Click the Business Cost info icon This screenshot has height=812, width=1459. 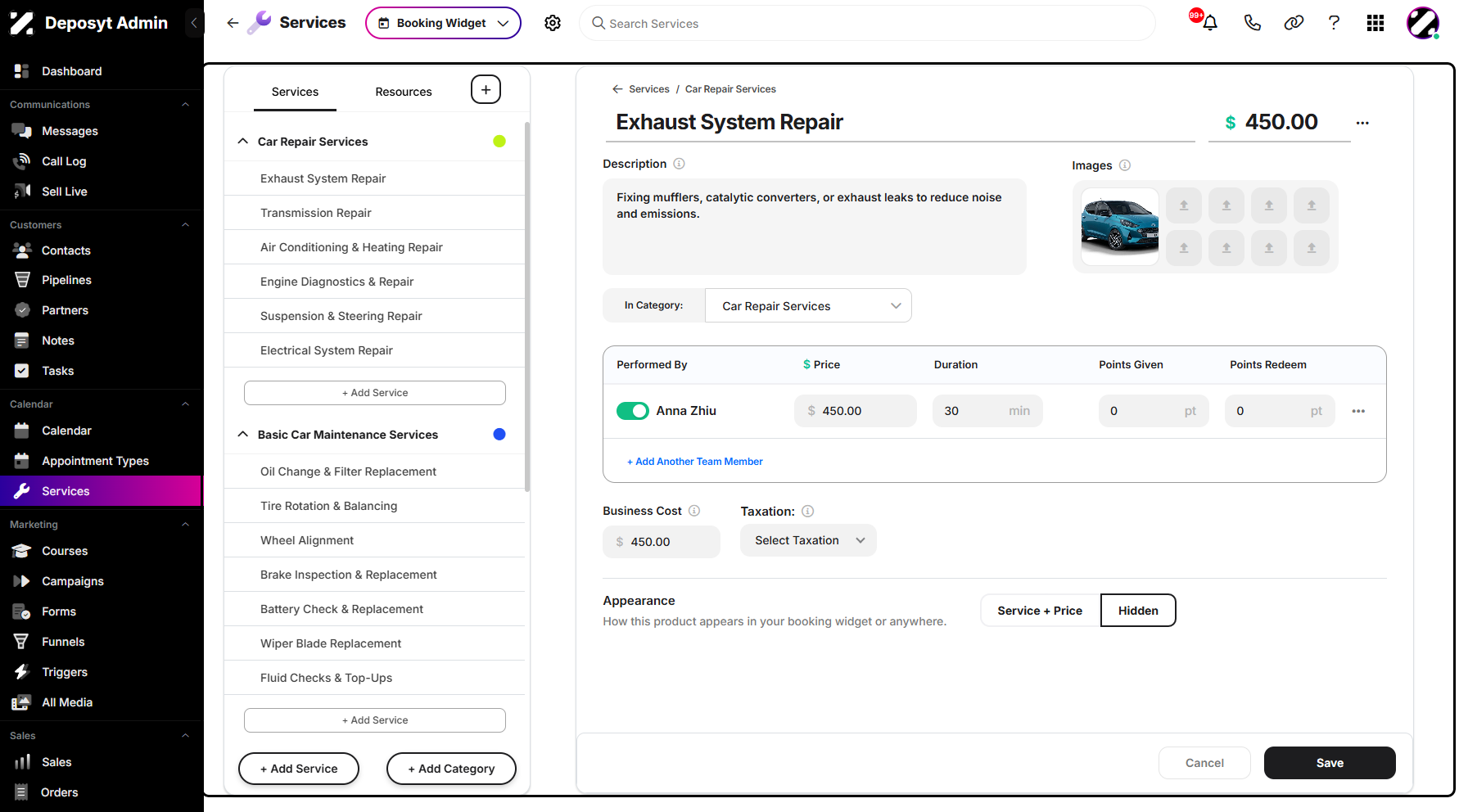point(694,511)
